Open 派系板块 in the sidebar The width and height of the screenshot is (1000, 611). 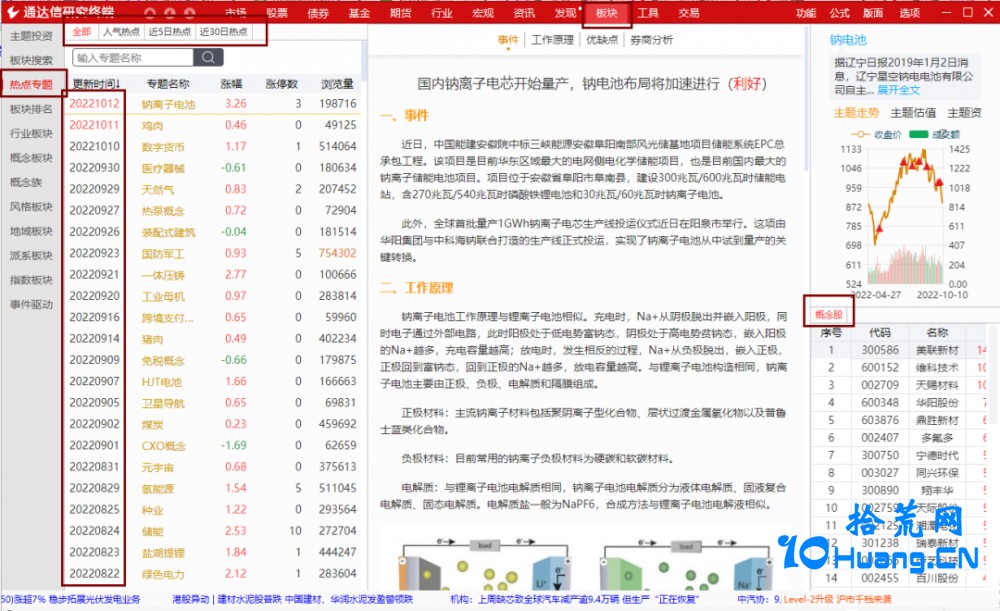click(x=31, y=256)
